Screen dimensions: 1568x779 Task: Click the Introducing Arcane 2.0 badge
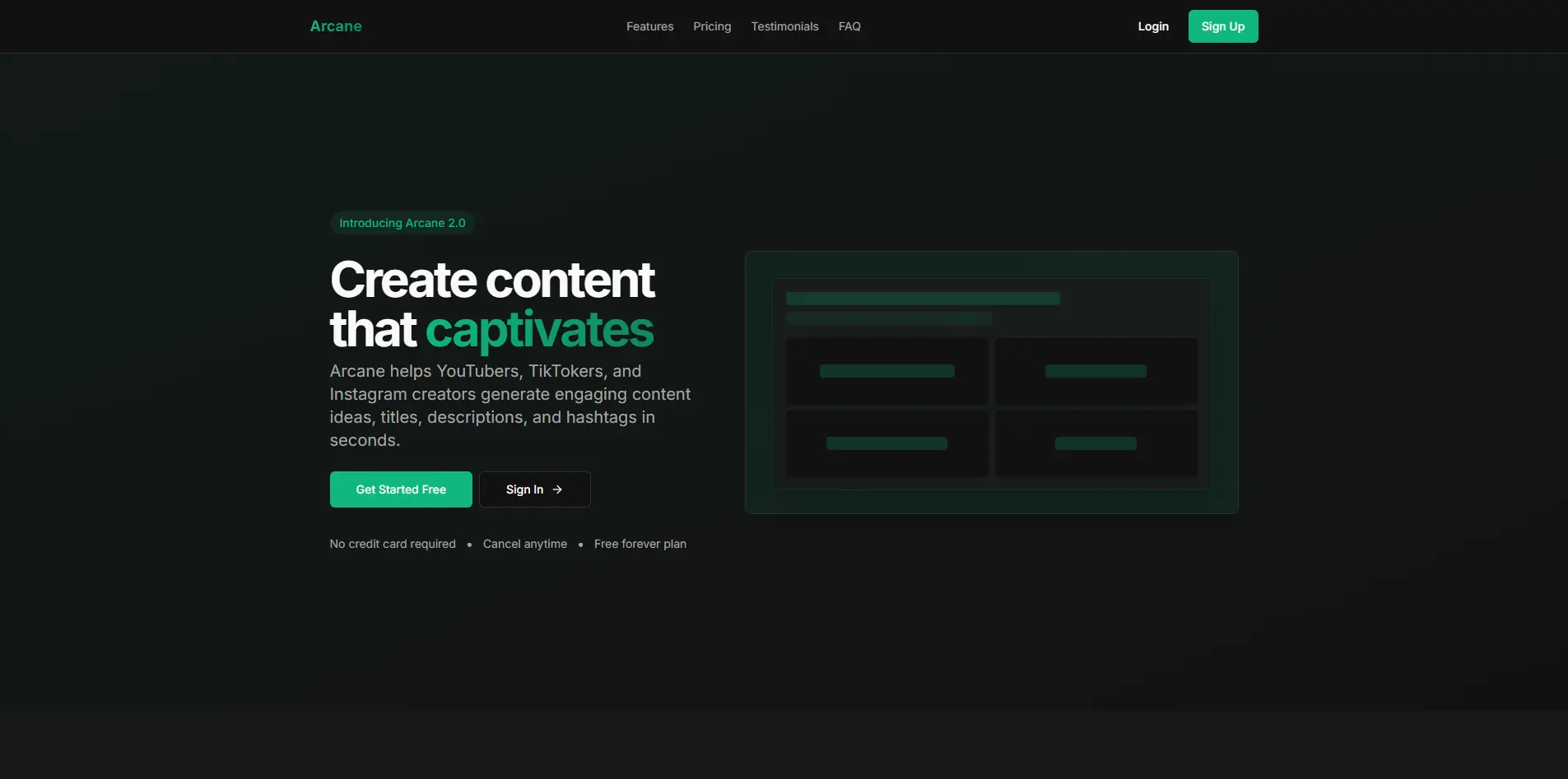pyautogui.click(x=402, y=223)
